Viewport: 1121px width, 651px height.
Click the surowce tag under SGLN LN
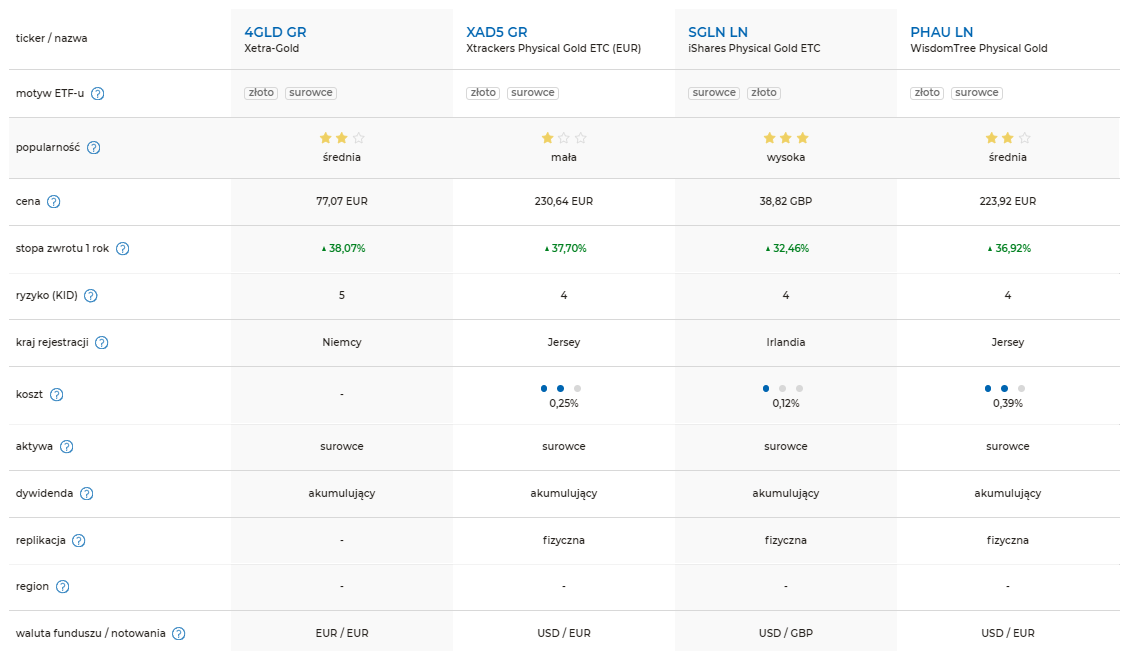point(714,93)
